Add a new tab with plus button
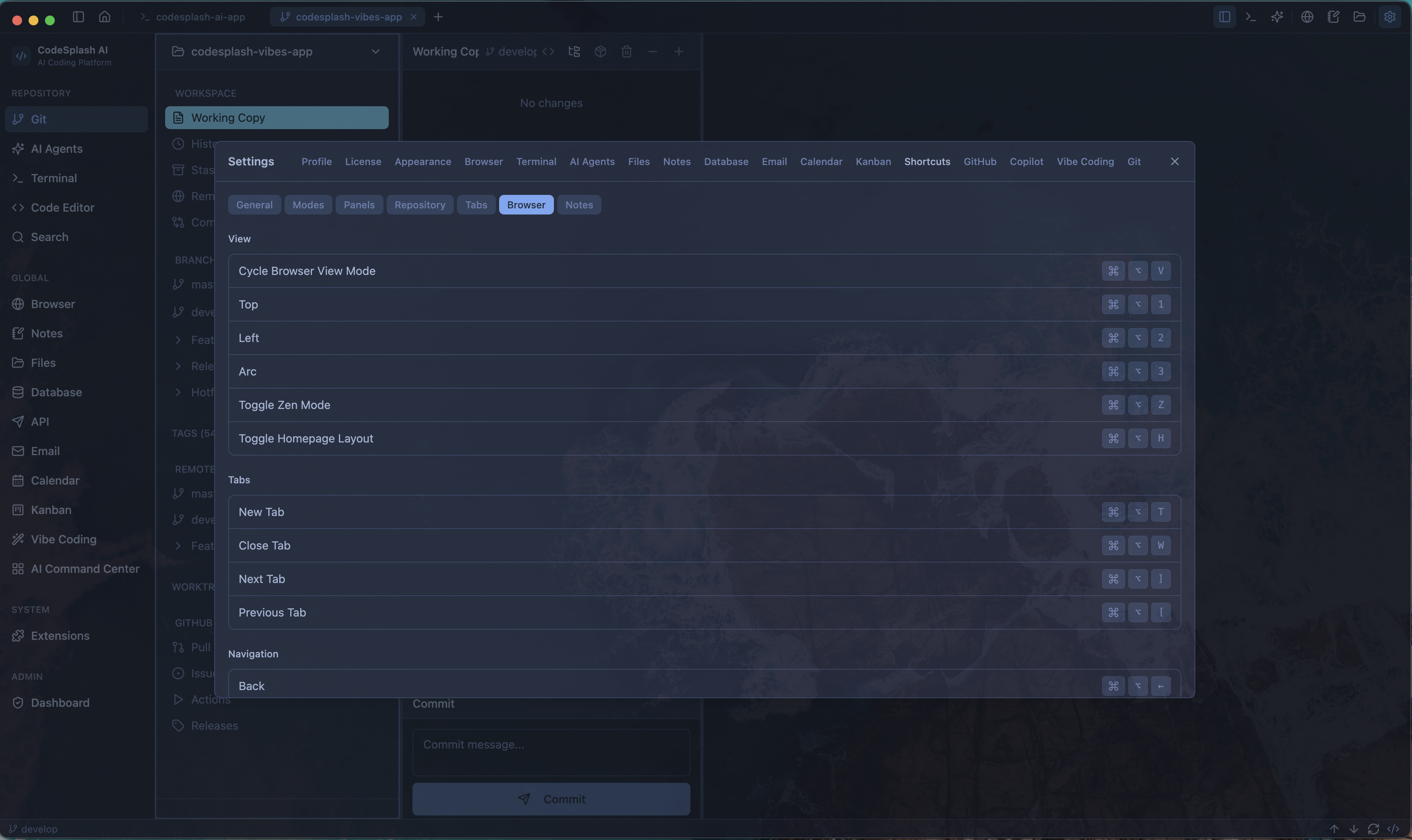 click(438, 17)
